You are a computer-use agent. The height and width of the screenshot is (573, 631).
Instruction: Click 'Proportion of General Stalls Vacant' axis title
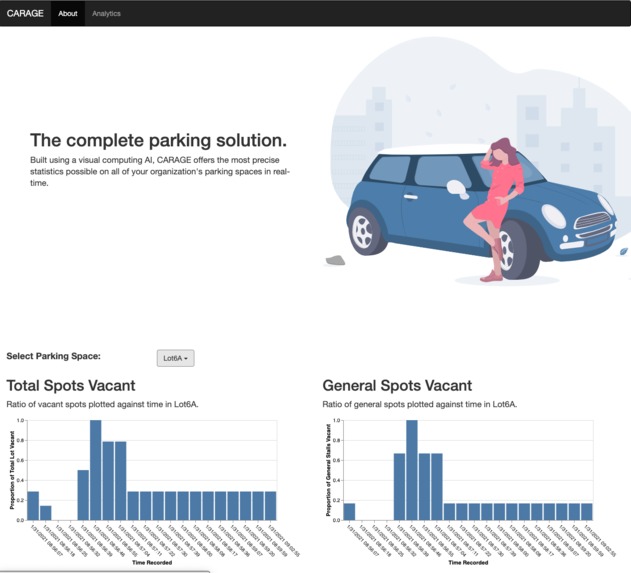[328, 470]
